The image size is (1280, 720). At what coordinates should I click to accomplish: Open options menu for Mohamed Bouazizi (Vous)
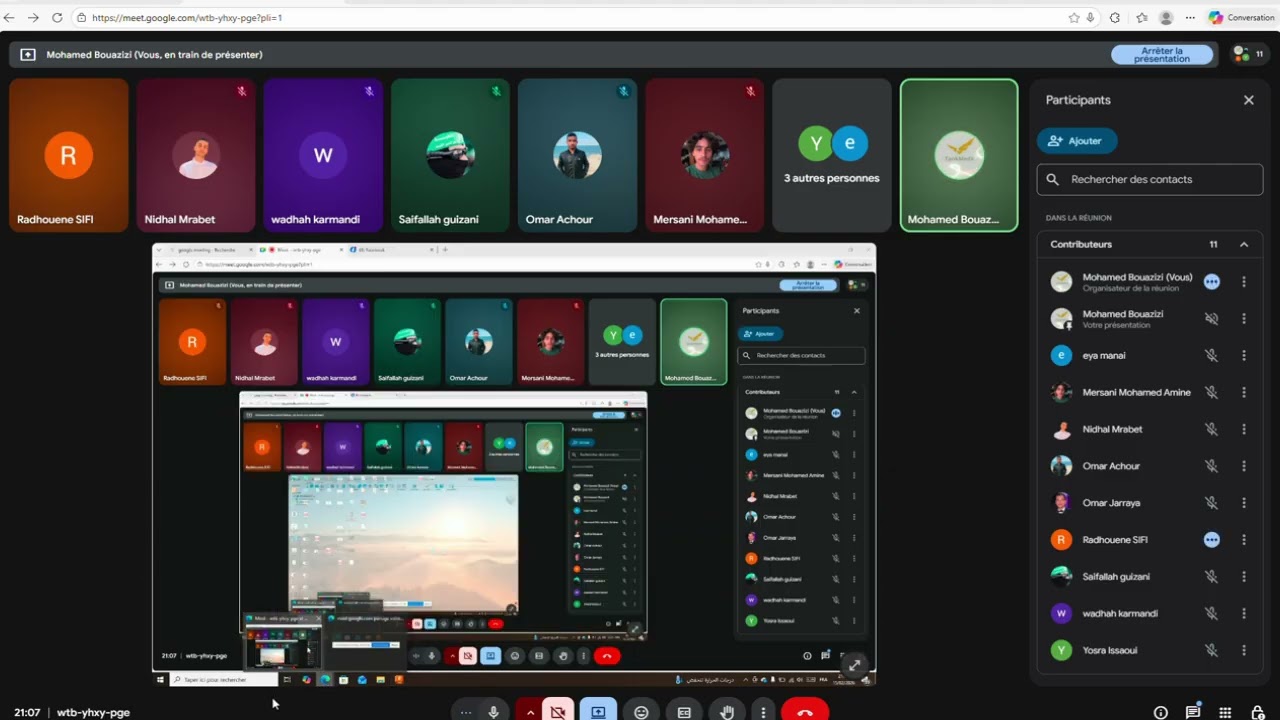click(1244, 282)
